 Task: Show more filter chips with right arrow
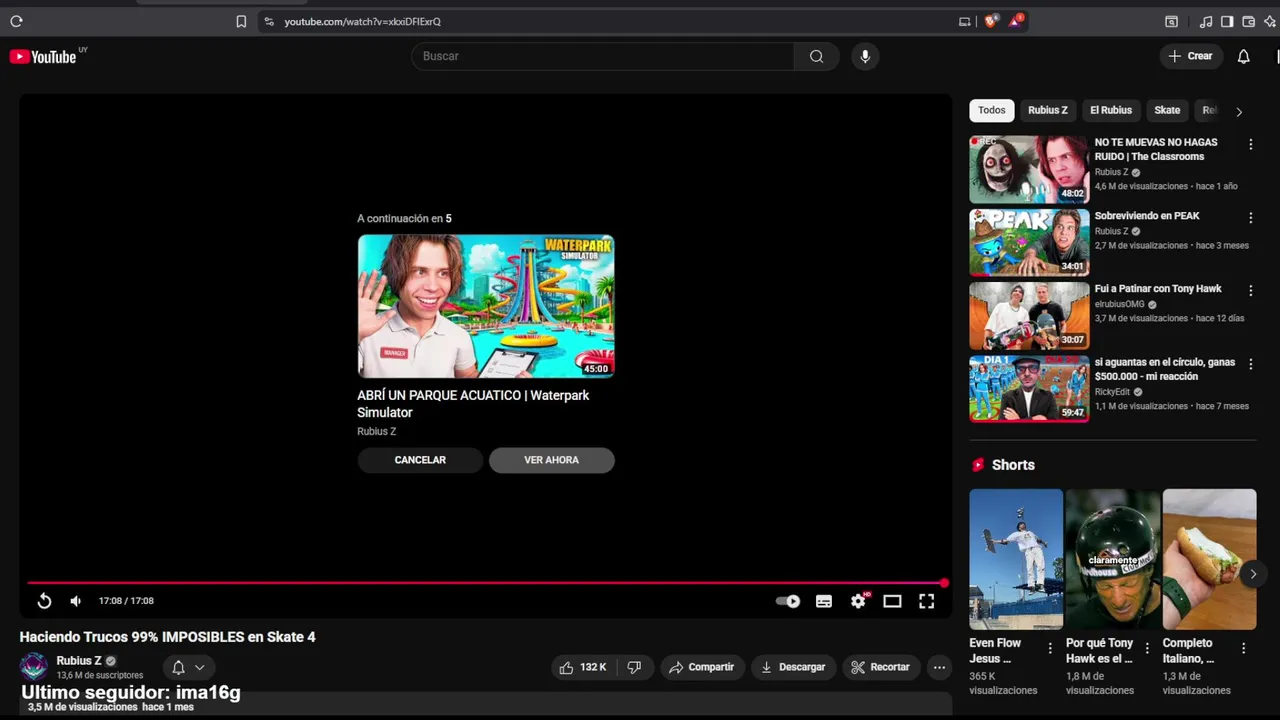pos(1239,111)
